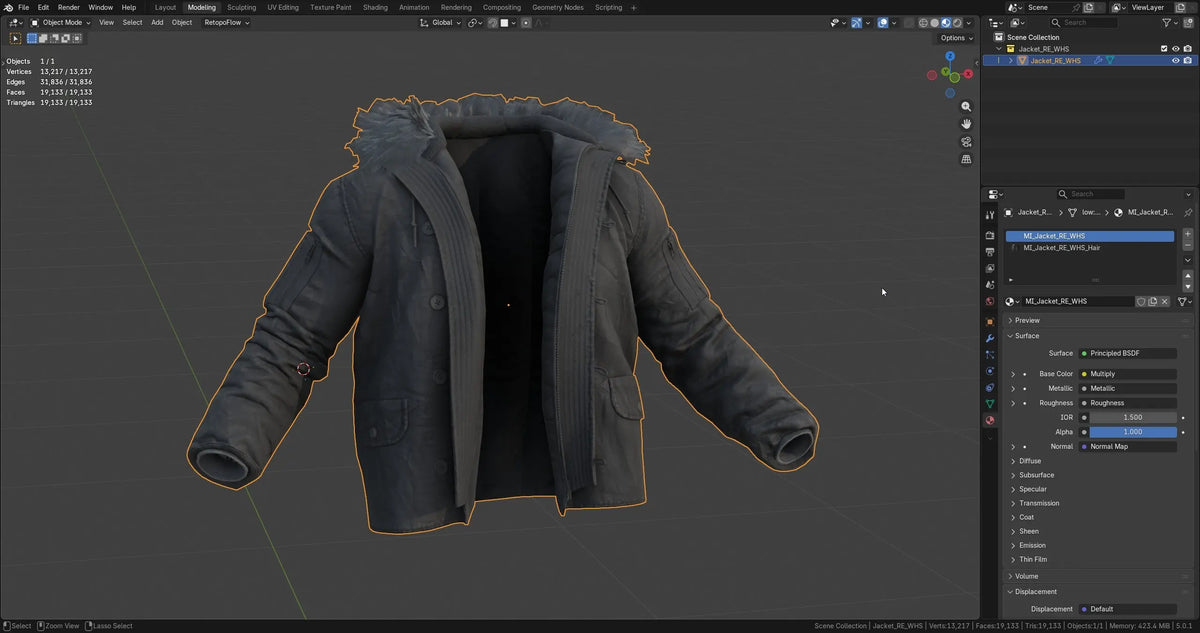Click the pan view hand icon
This screenshot has width=1200, height=633.
[966, 124]
